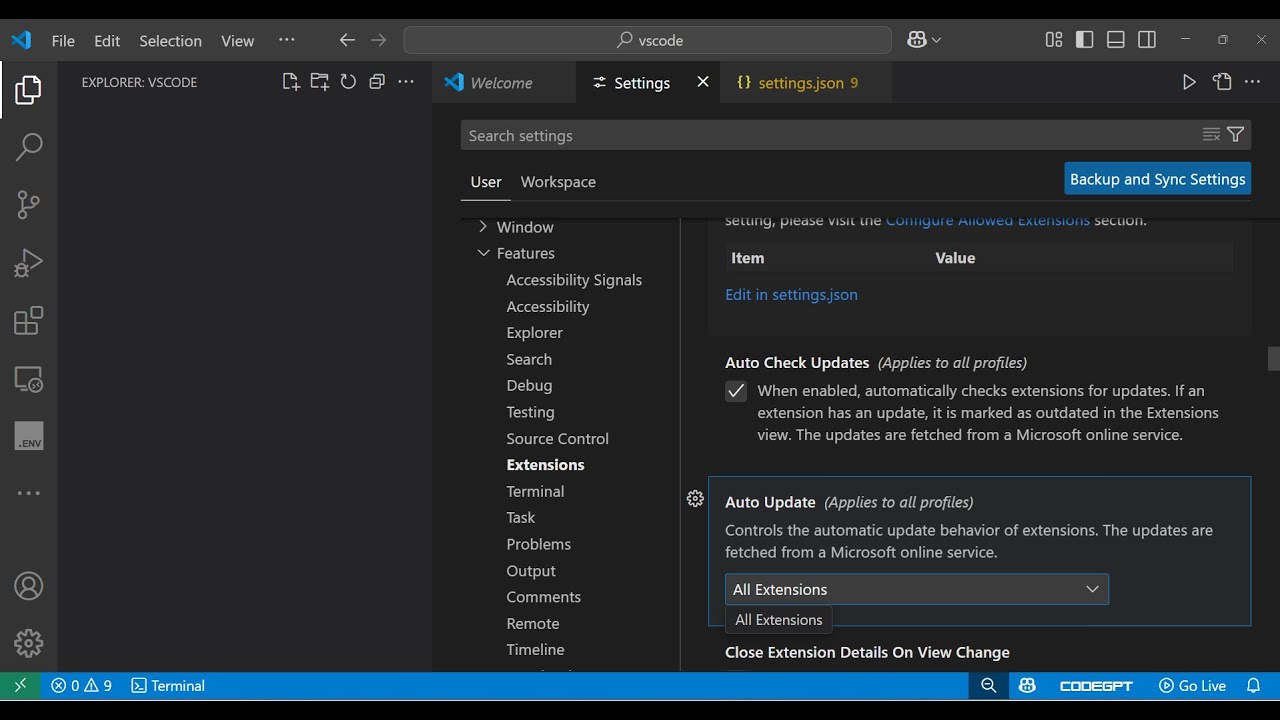Toggle secondary side bar visibility

tap(1147, 40)
